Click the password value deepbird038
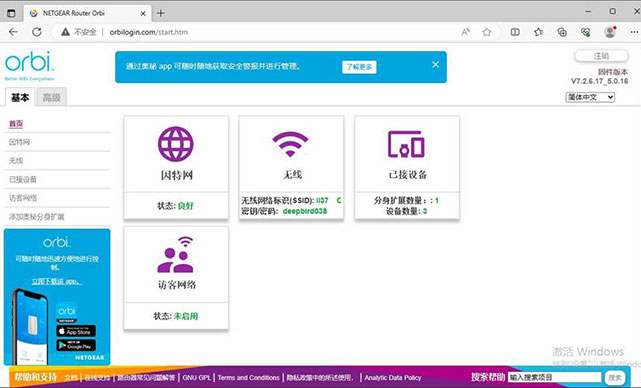The height and width of the screenshot is (388, 641). point(305,211)
